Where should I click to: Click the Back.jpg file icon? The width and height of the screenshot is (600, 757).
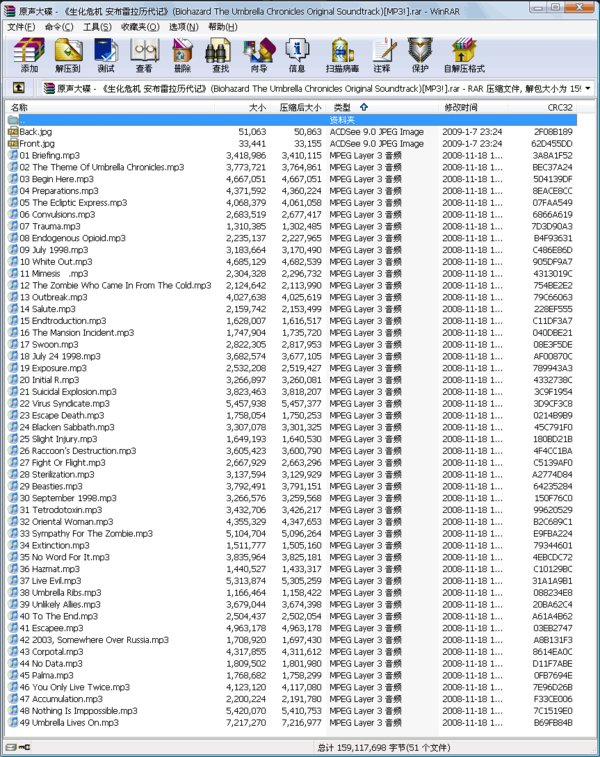13,132
